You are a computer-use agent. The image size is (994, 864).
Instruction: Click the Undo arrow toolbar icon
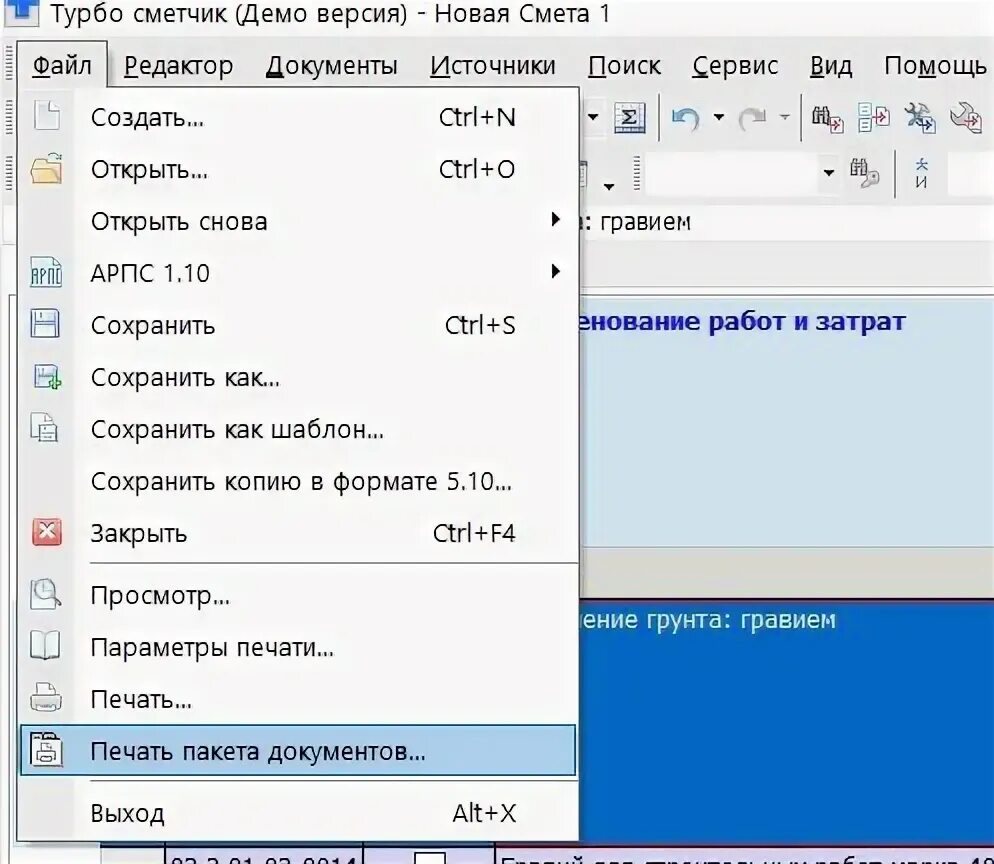(x=686, y=118)
